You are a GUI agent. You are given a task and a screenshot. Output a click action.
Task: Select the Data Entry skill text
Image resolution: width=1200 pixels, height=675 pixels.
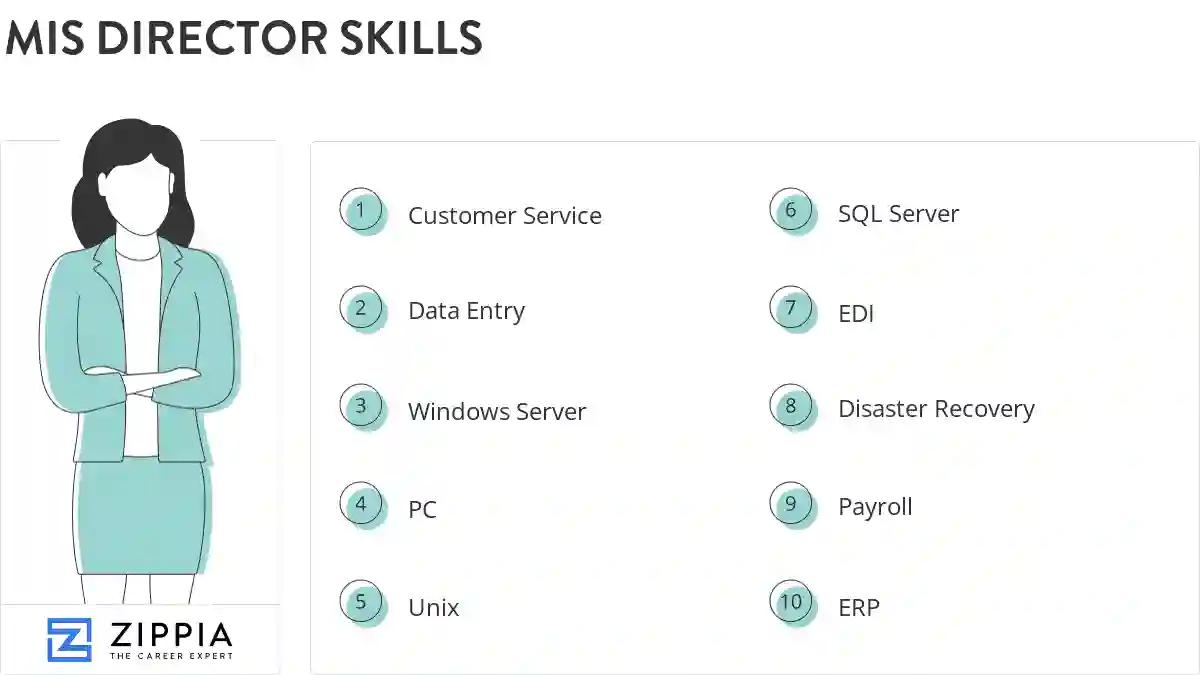[466, 311]
